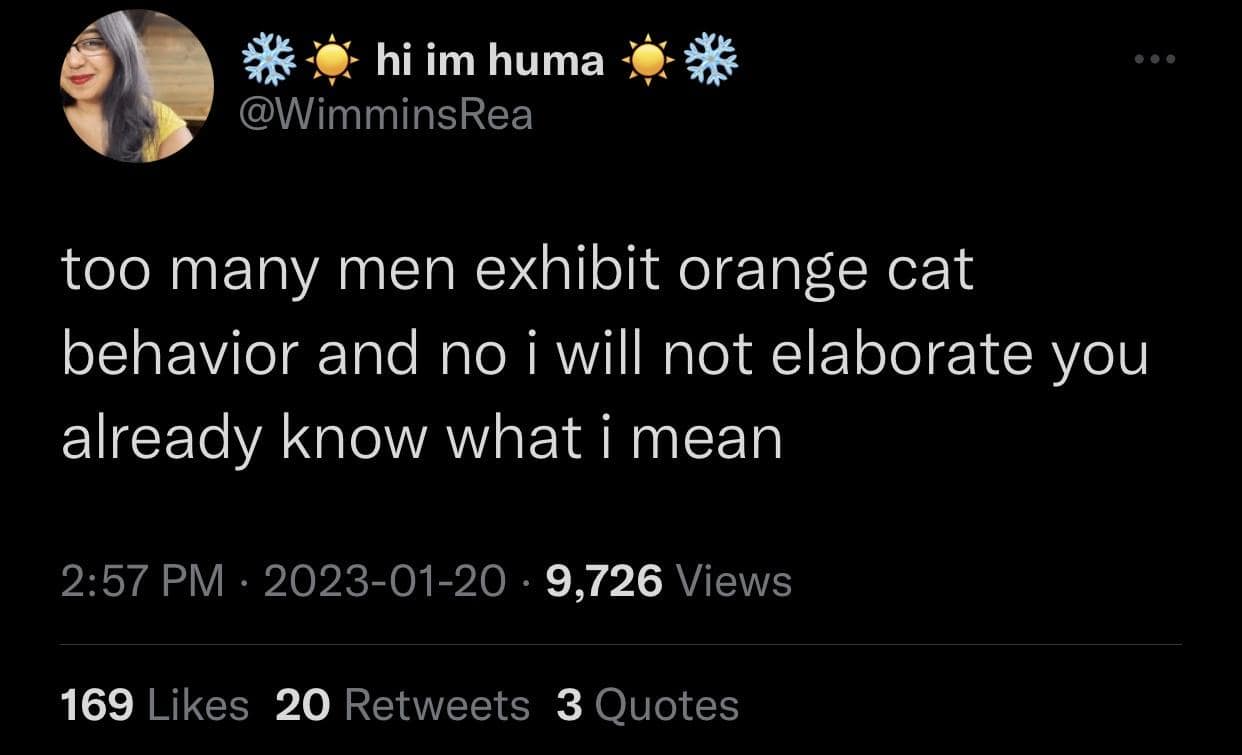
Task: Open the three-dot more options menu
Action: [1156, 60]
